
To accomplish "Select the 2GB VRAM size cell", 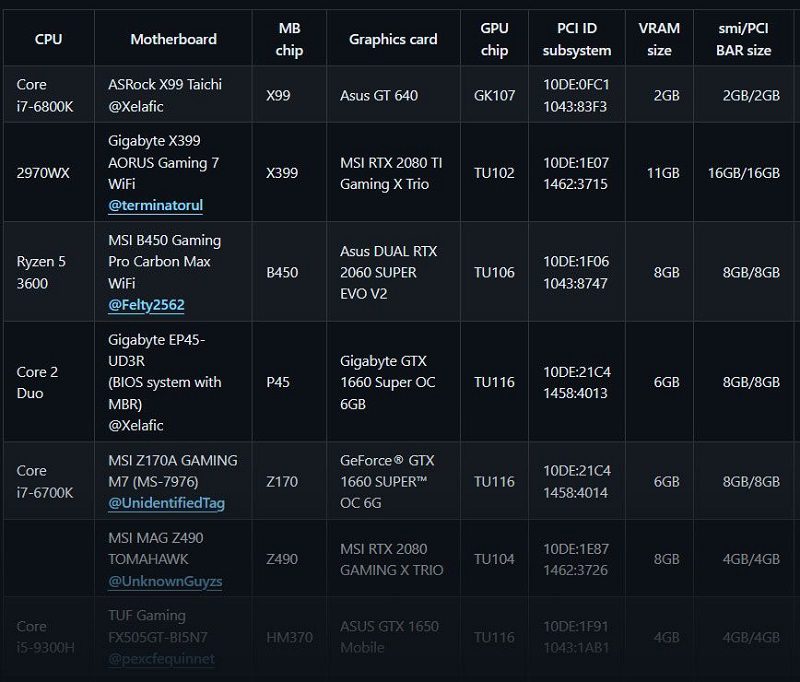I will 659,95.
